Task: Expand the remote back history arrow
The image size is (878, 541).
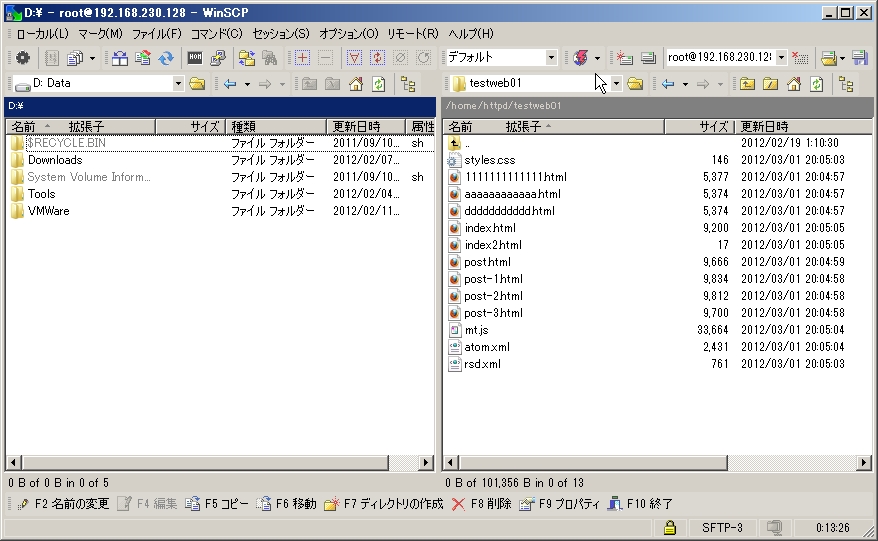Action: pyautogui.click(x=685, y=85)
